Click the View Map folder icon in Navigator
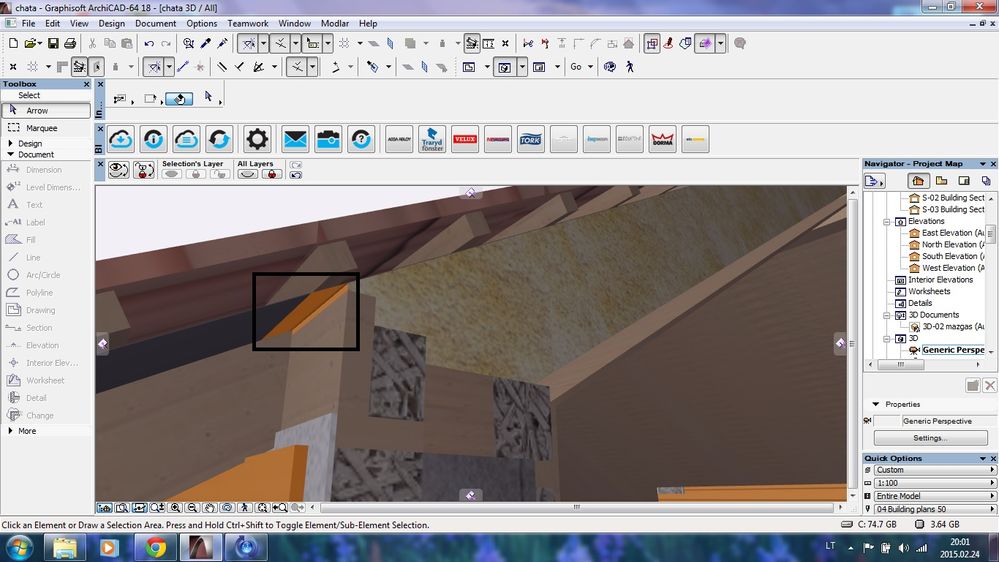The height and width of the screenshot is (562, 999). (x=942, y=181)
